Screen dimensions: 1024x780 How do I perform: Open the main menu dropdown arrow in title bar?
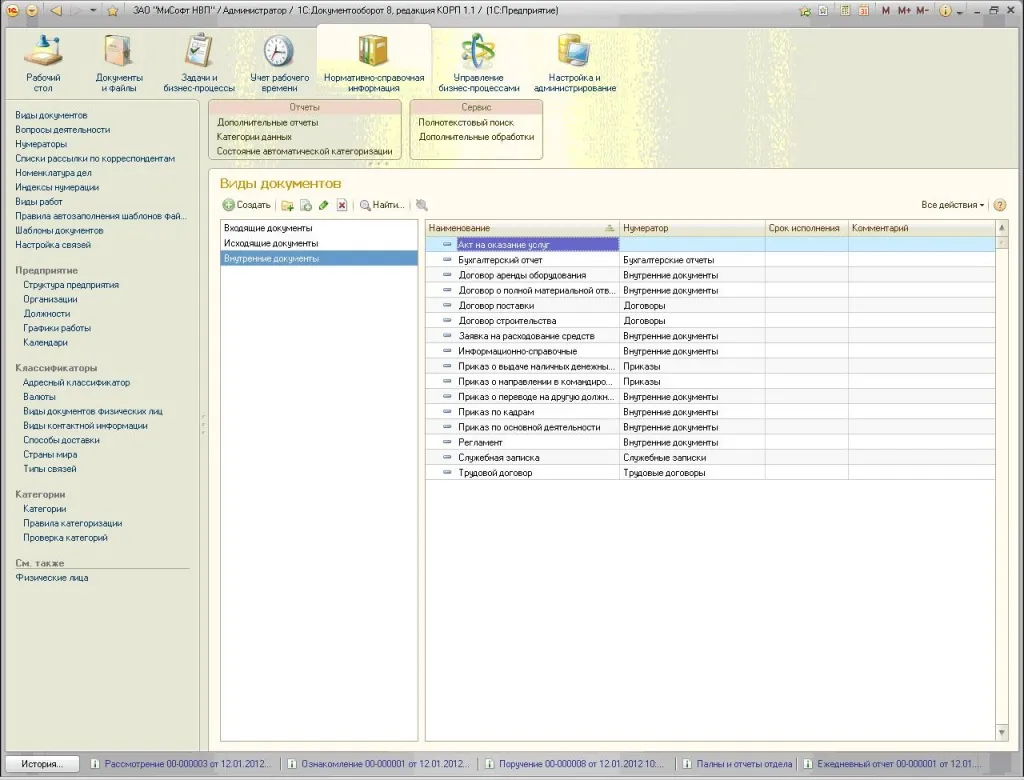pos(32,10)
